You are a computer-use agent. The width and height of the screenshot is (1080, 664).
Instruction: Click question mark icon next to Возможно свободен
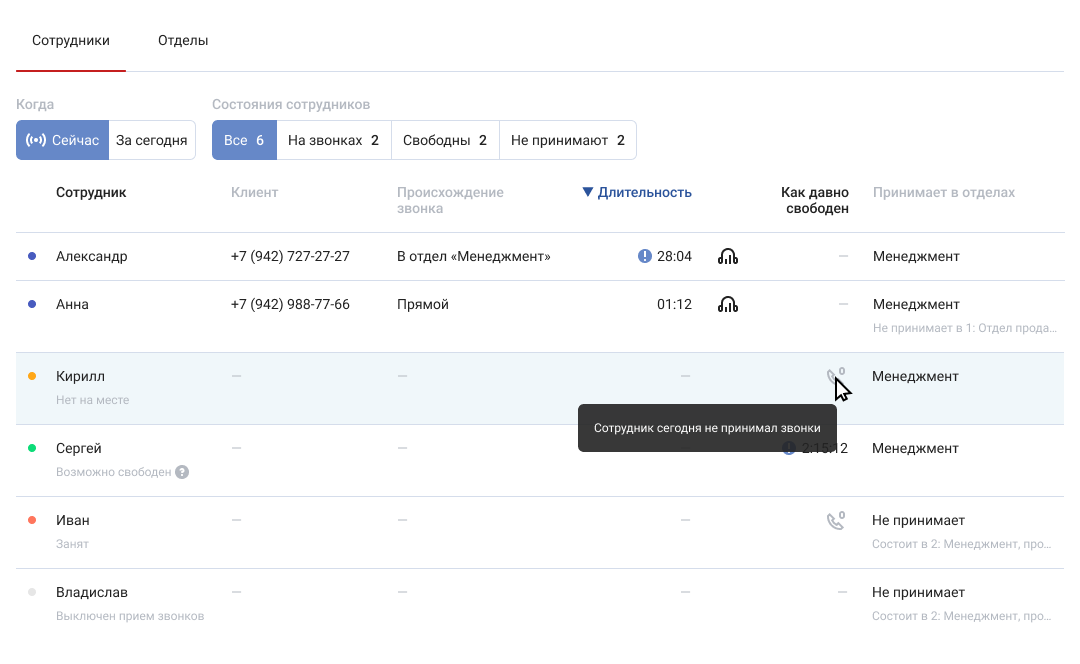[x=182, y=472]
